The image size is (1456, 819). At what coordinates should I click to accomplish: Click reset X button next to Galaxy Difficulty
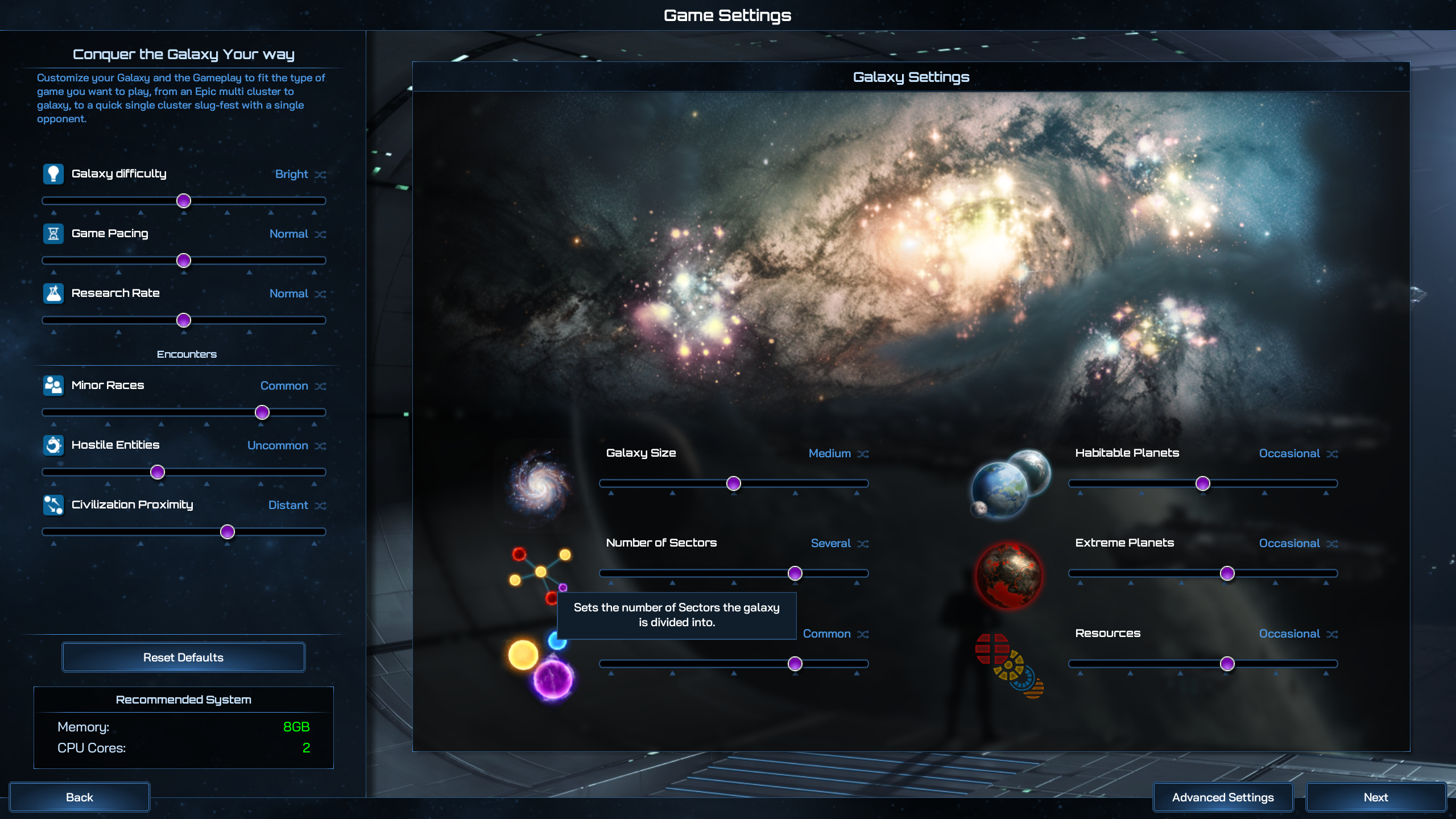(x=320, y=174)
